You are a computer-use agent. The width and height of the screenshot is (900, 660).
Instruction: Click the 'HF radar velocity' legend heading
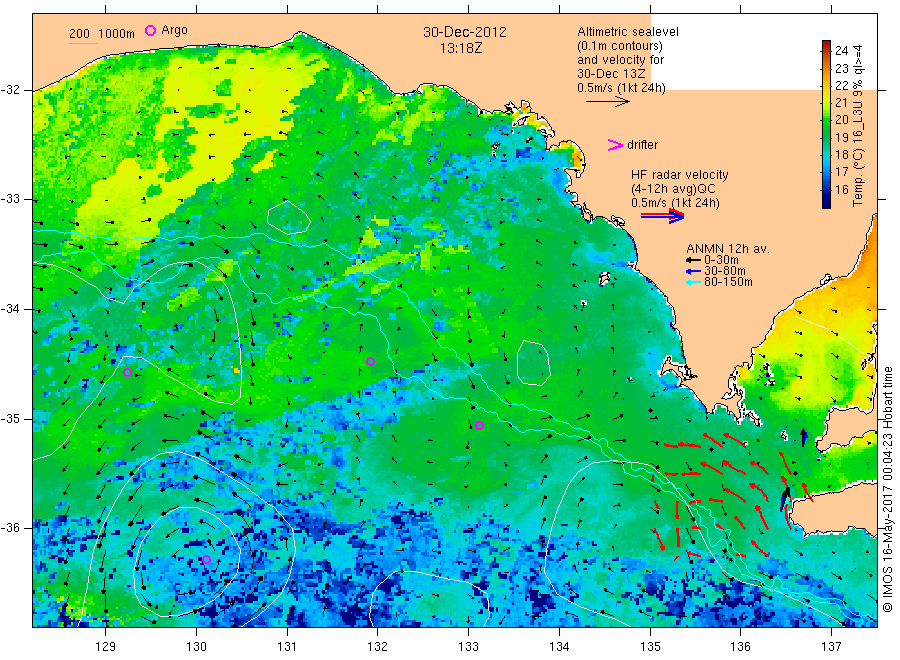pyautogui.click(x=680, y=175)
